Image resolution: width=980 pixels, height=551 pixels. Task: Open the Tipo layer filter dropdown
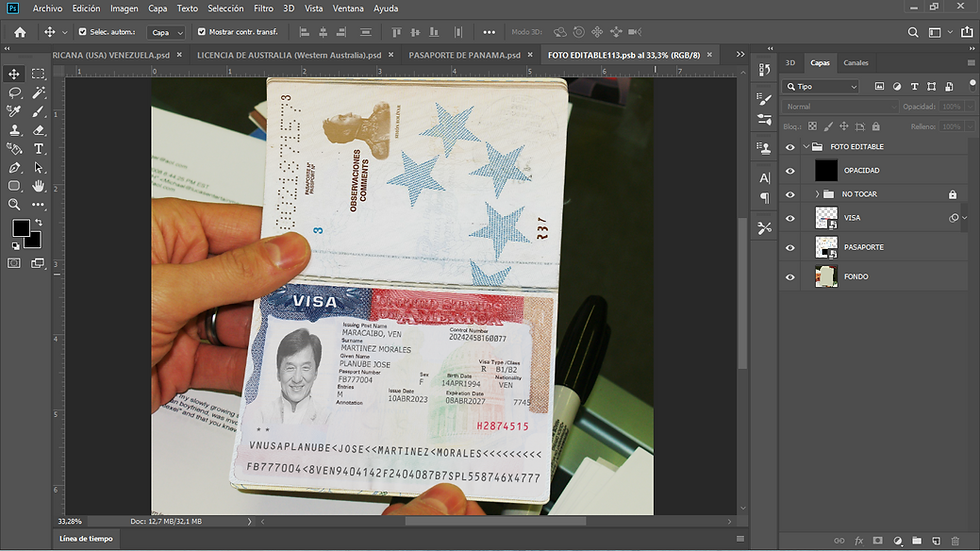click(822, 86)
